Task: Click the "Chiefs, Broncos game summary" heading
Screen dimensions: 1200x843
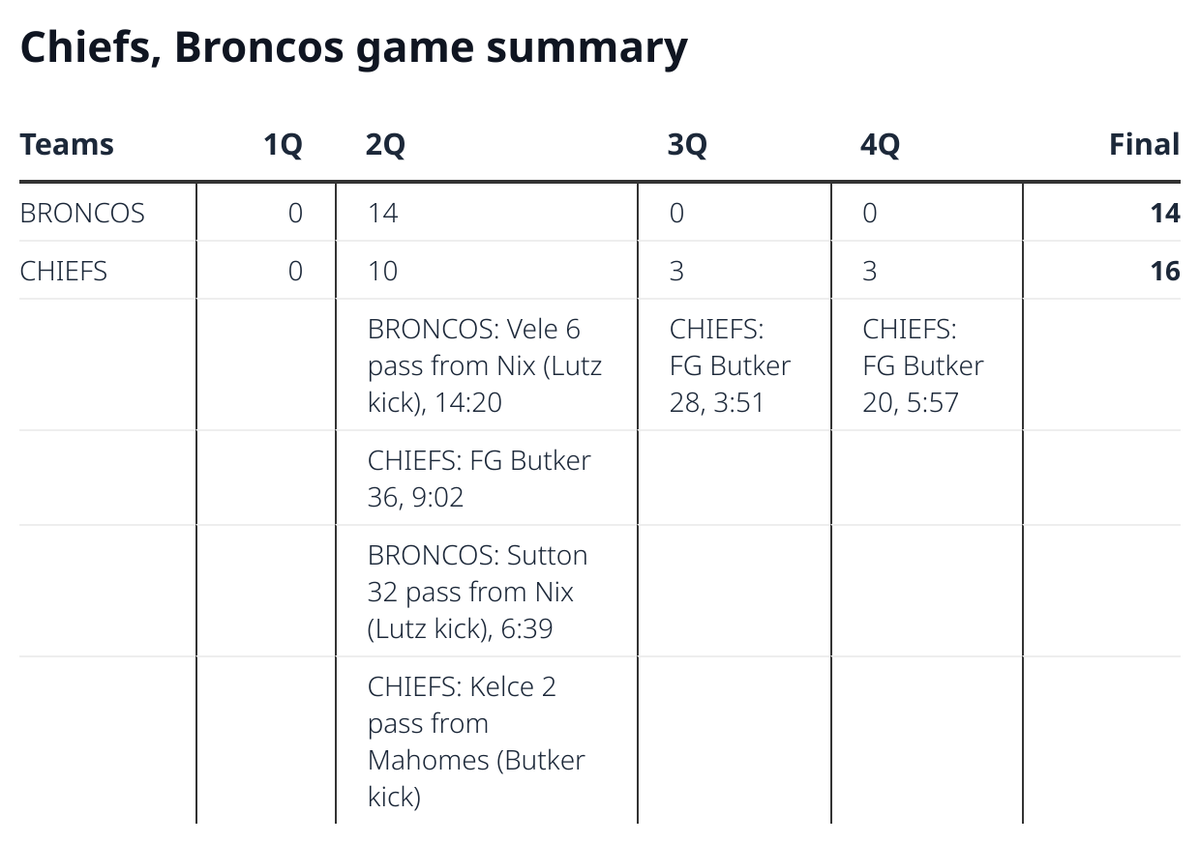Action: (x=354, y=48)
